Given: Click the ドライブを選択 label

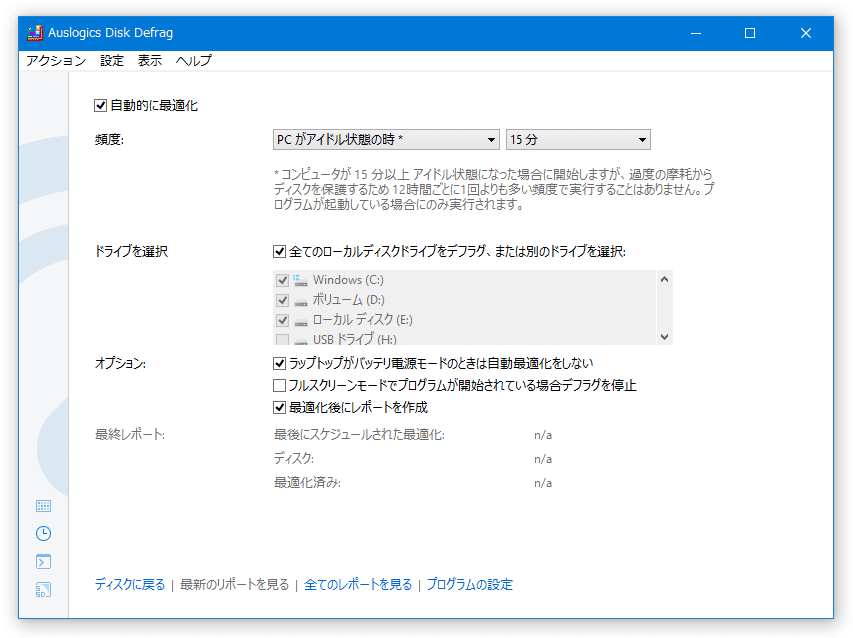Looking at the screenshot, I should tap(132, 251).
